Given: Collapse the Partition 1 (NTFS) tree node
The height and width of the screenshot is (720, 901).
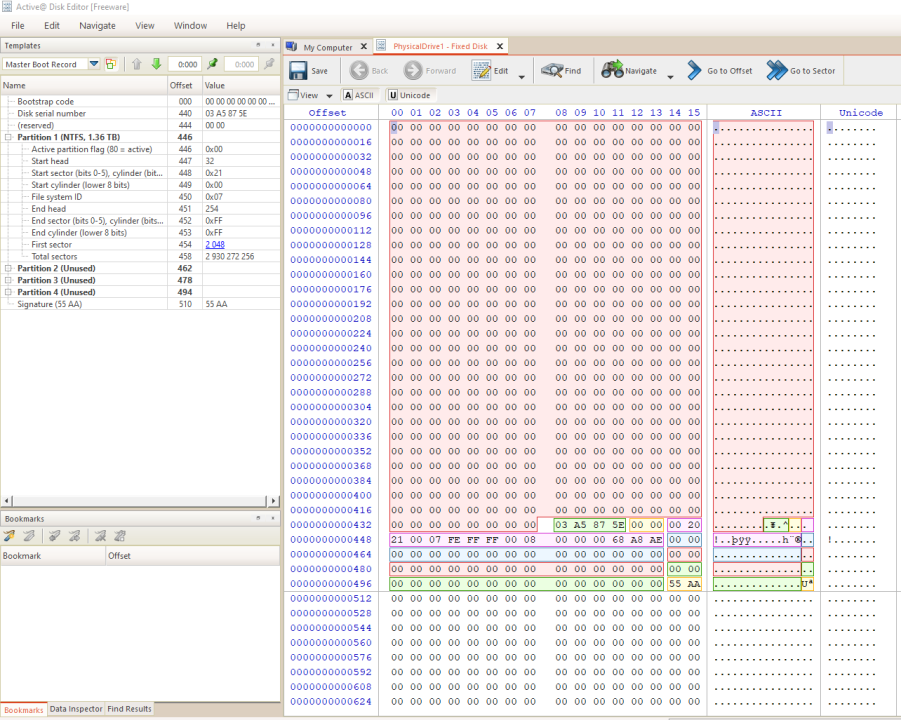Looking at the screenshot, I should 8,137.
